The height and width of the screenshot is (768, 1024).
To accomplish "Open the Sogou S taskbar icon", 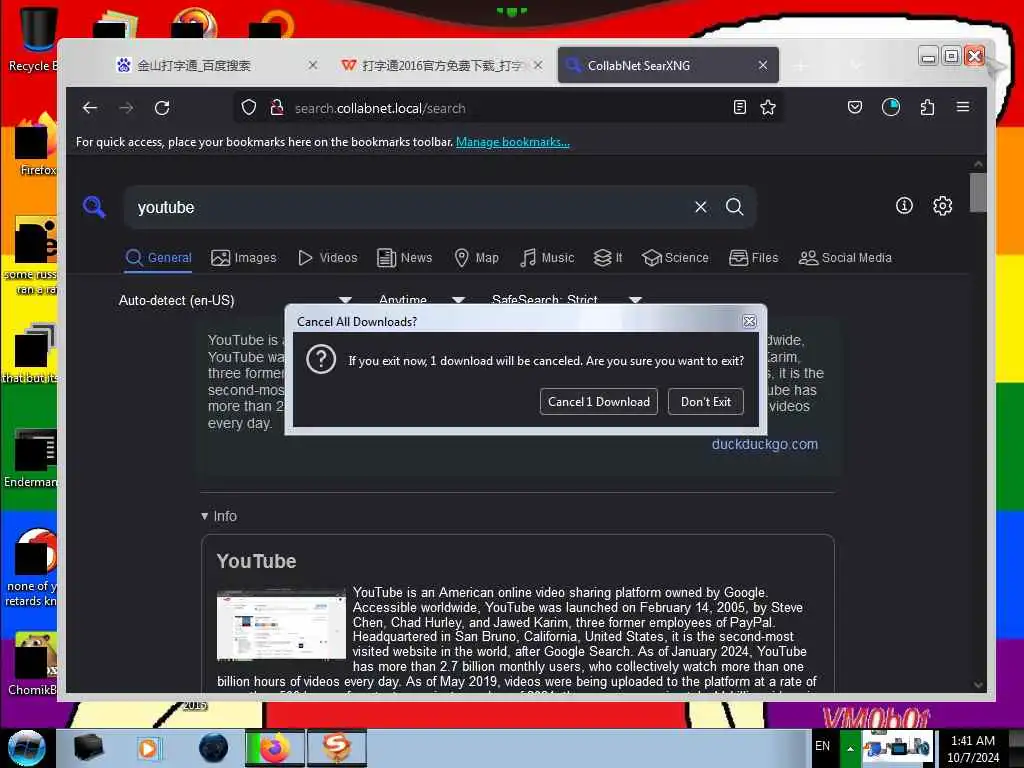I will (x=337, y=748).
